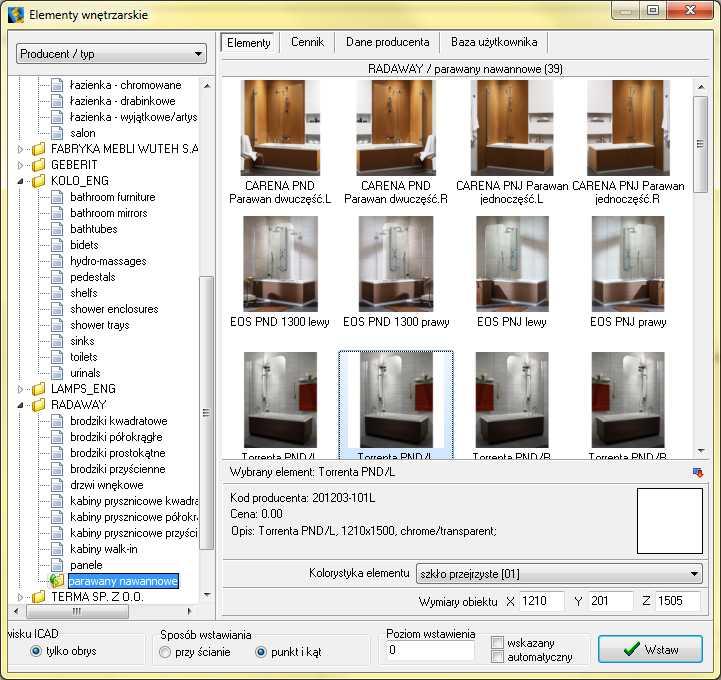The width and height of the screenshot is (721, 680).
Task: Click the LAMPS_ENG folder icon
Action: pos(39,389)
